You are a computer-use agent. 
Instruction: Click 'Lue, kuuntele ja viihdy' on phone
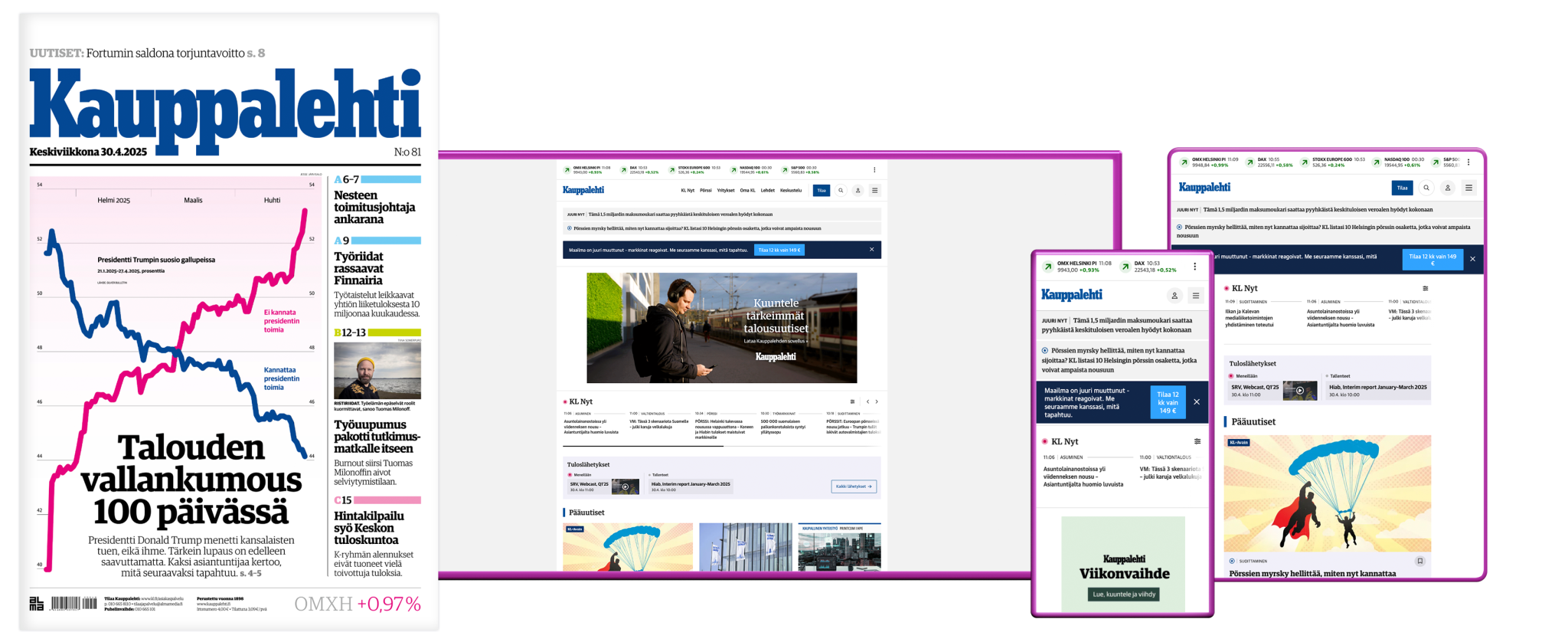coord(1124,595)
